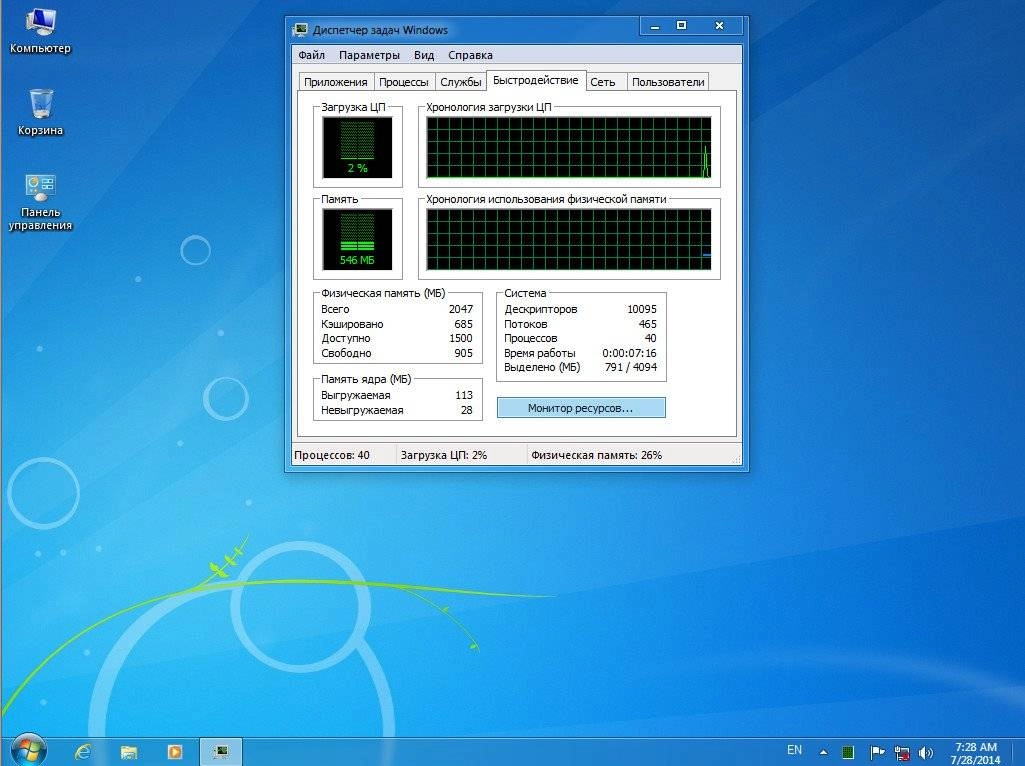Click the green CPU meter tray icon

[x=848, y=752]
